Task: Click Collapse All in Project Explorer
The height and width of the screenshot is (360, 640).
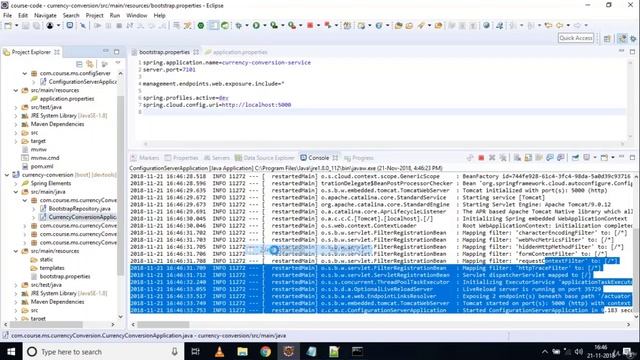Action: point(79,64)
